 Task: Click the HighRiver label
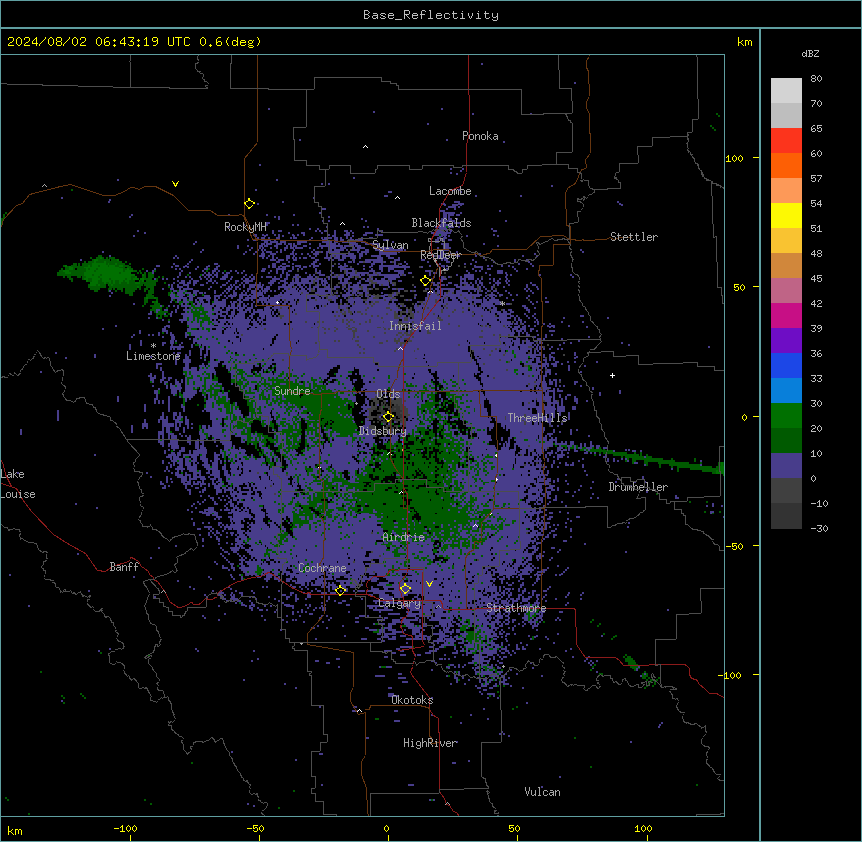(x=430, y=743)
